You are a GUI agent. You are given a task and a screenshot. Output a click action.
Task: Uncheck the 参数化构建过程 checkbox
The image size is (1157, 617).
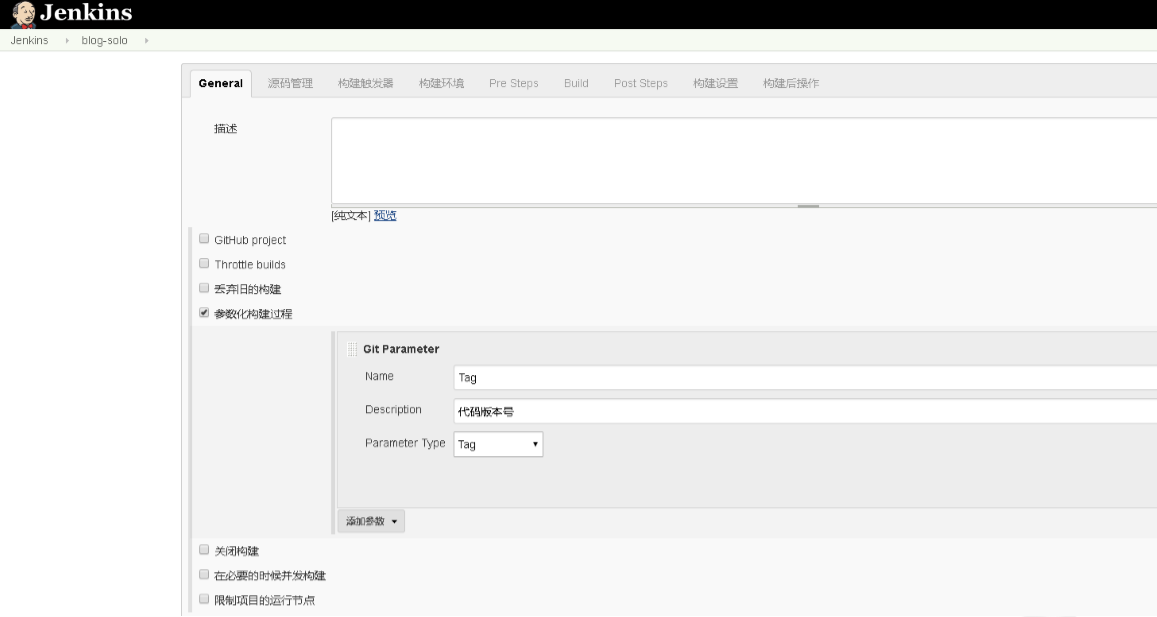[x=204, y=312]
